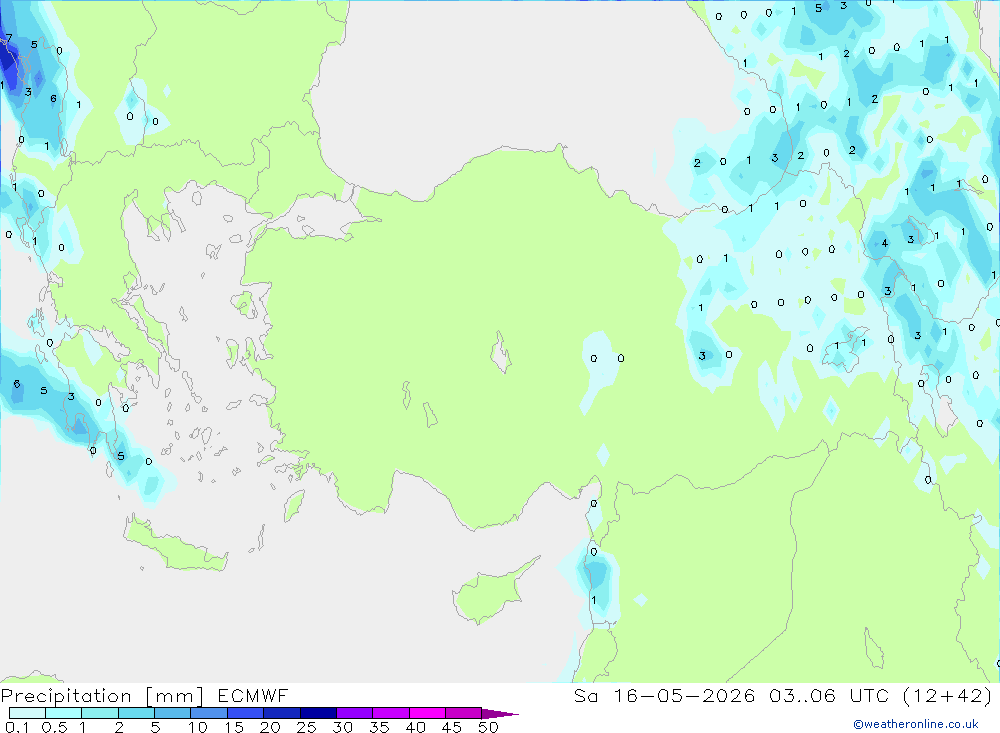Select the legend swatch between 1 and 2

point(99,713)
